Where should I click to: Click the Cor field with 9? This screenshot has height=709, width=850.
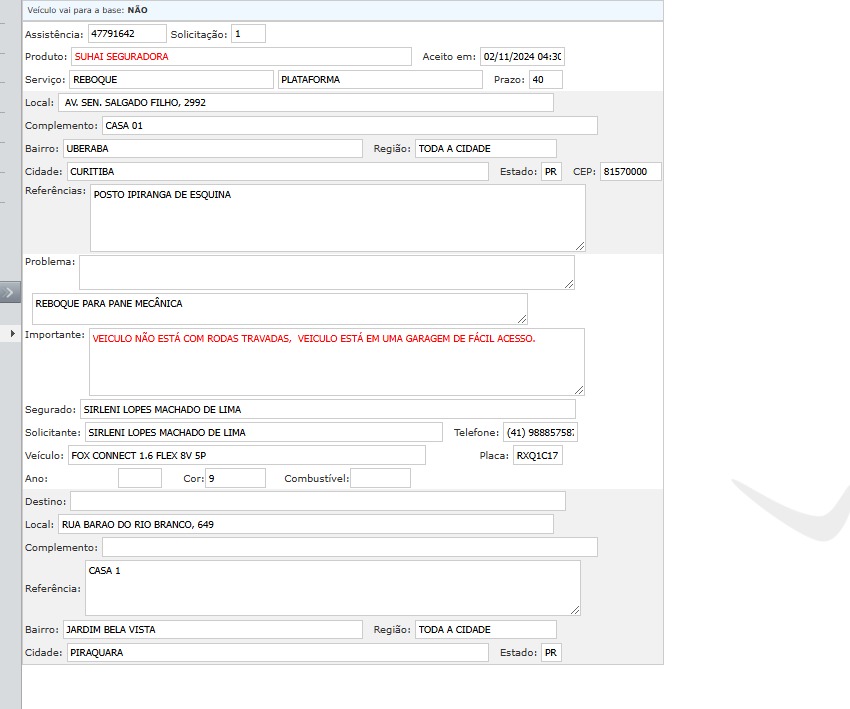point(235,479)
